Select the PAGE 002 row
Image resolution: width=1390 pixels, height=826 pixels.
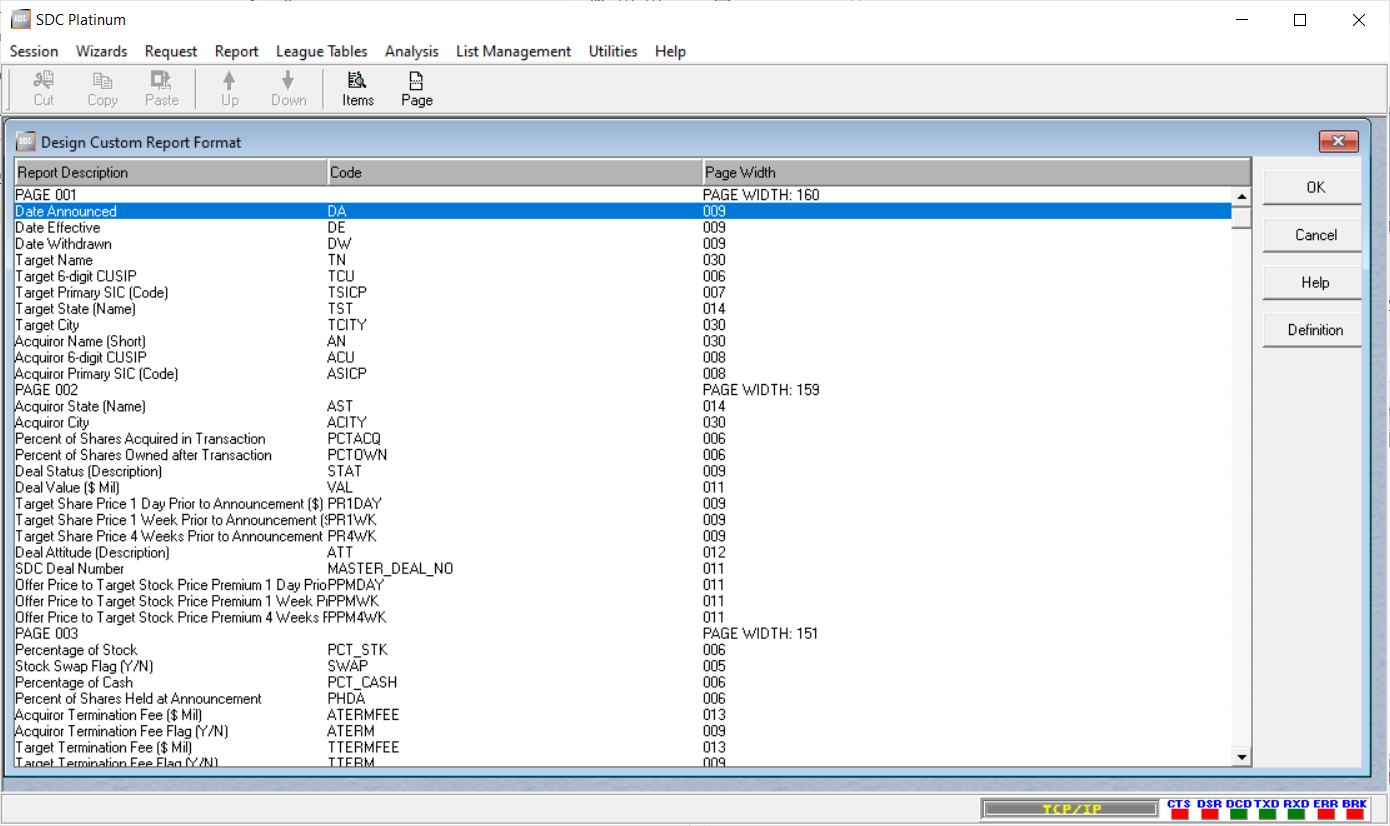46,390
